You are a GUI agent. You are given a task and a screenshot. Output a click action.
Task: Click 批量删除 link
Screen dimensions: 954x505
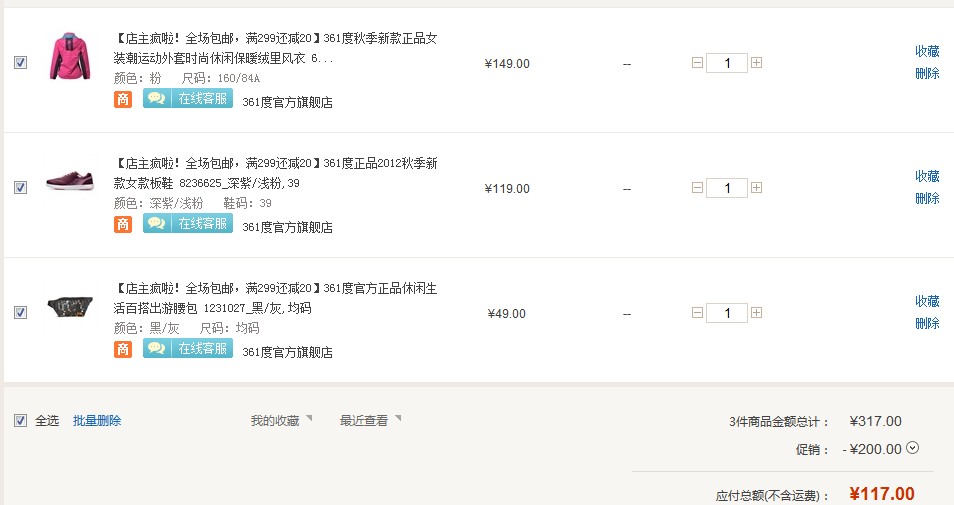[97, 420]
